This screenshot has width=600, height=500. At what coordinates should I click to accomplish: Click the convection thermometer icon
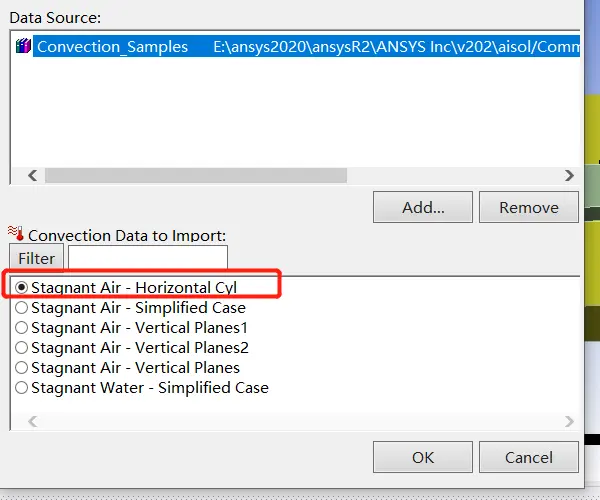(x=16, y=233)
